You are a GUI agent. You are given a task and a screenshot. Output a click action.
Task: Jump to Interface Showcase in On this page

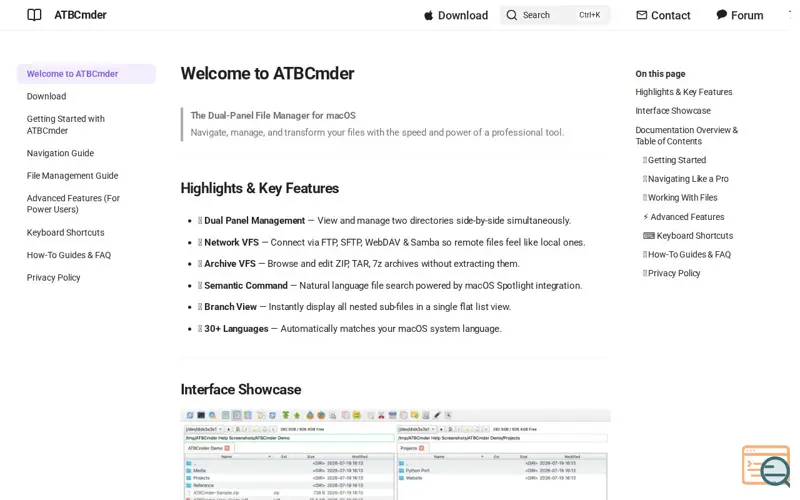673,111
